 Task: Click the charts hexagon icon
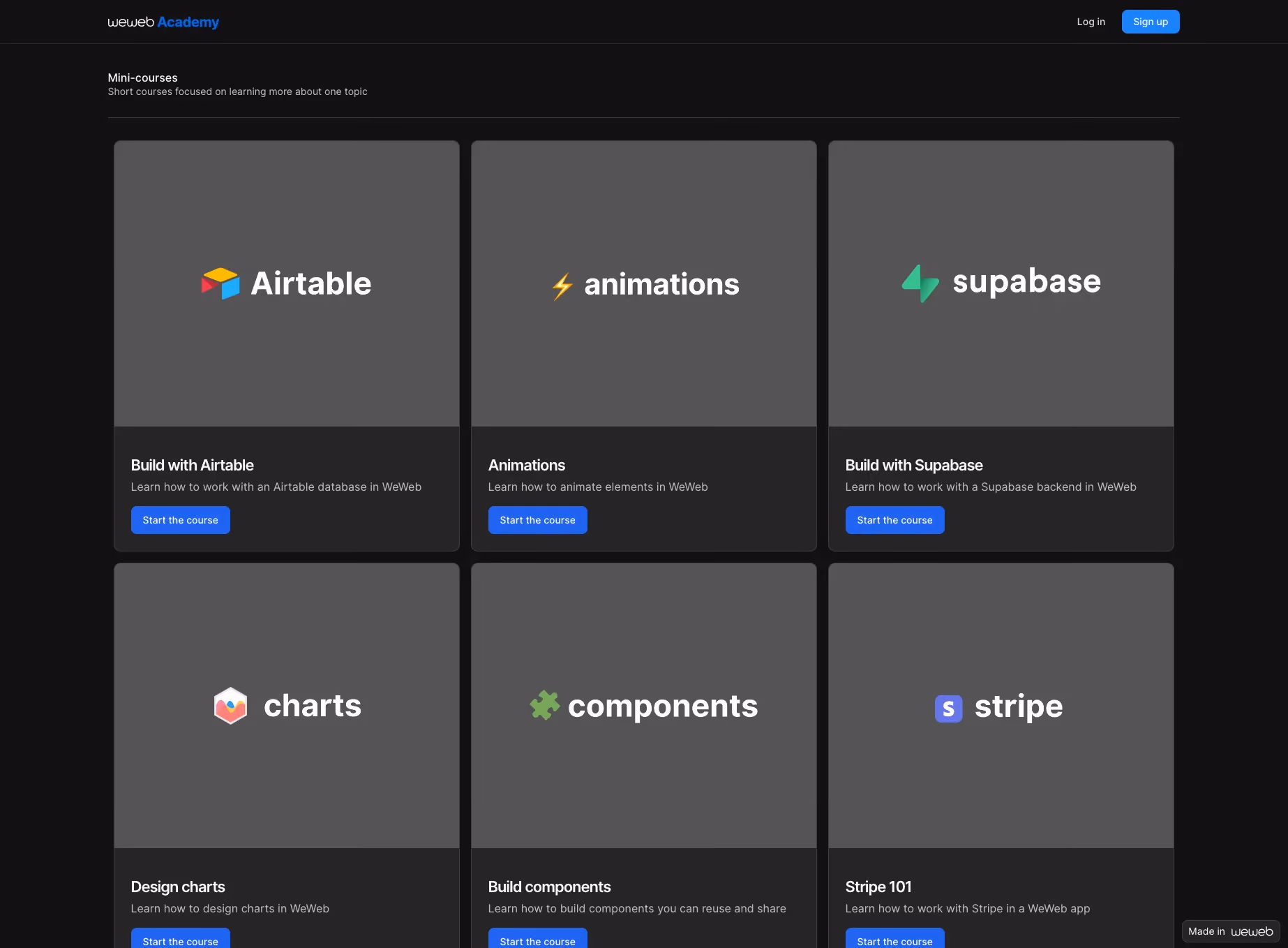coord(230,706)
